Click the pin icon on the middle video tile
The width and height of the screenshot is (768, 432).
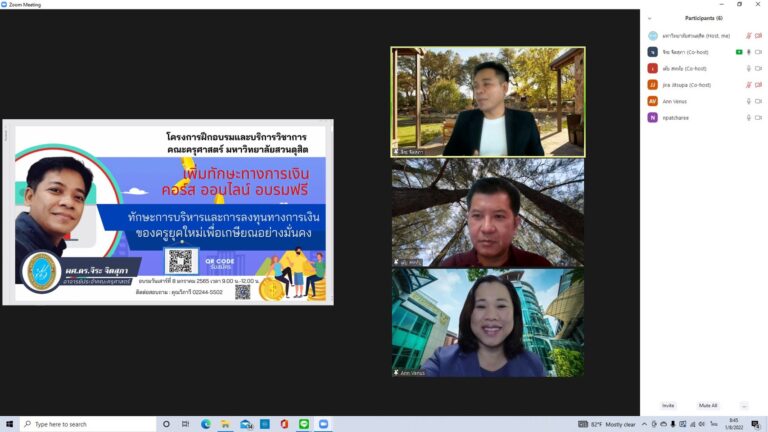[396, 263]
